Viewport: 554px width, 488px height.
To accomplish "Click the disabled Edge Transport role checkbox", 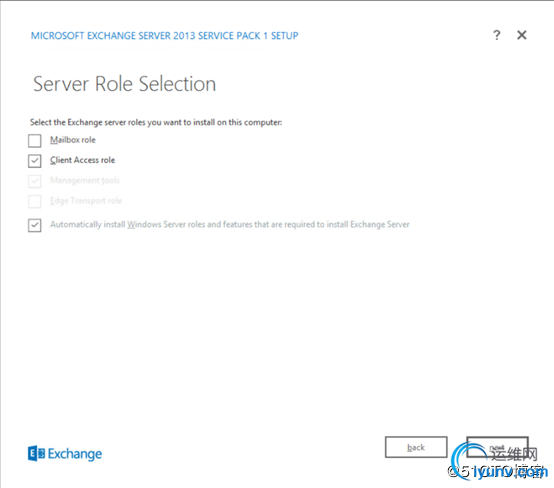I will (x=35, y=201).
